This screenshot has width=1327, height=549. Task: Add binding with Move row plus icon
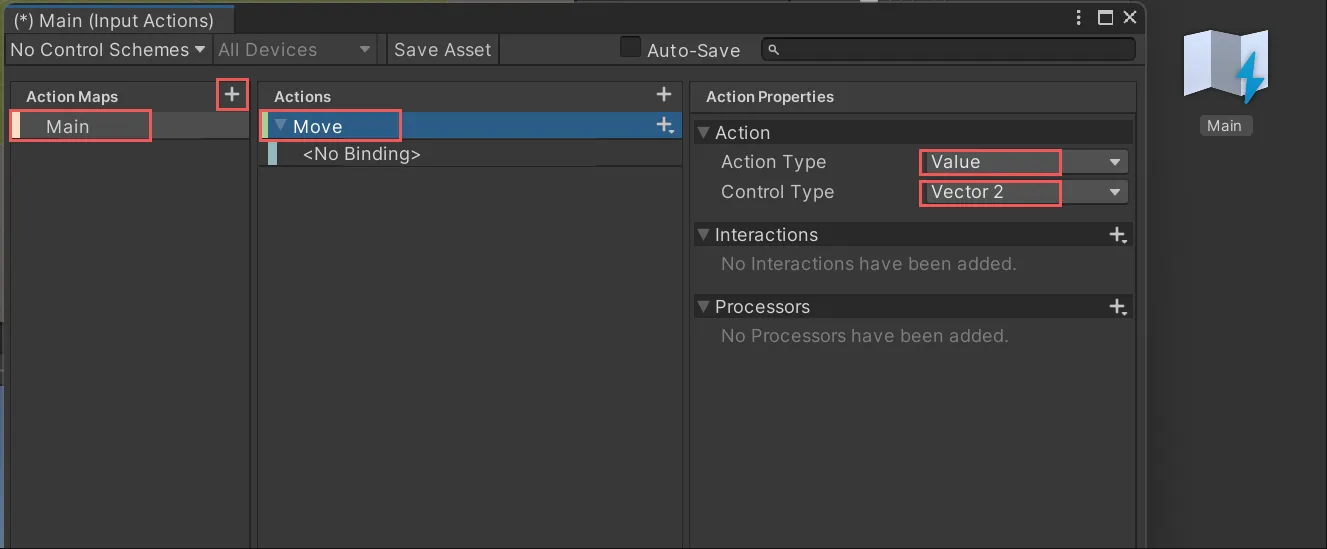point(664,126)
